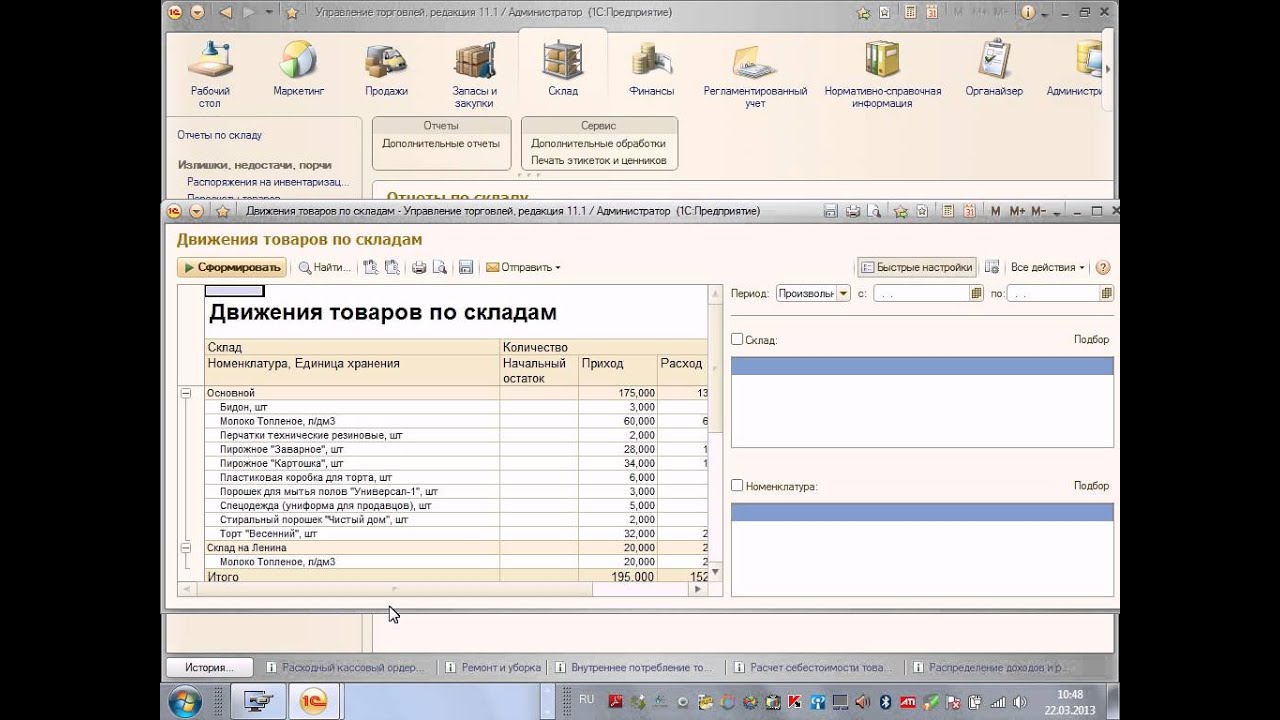Switch to Внутреннее потребление tab
1280x720 pixels.
point(634,667)
